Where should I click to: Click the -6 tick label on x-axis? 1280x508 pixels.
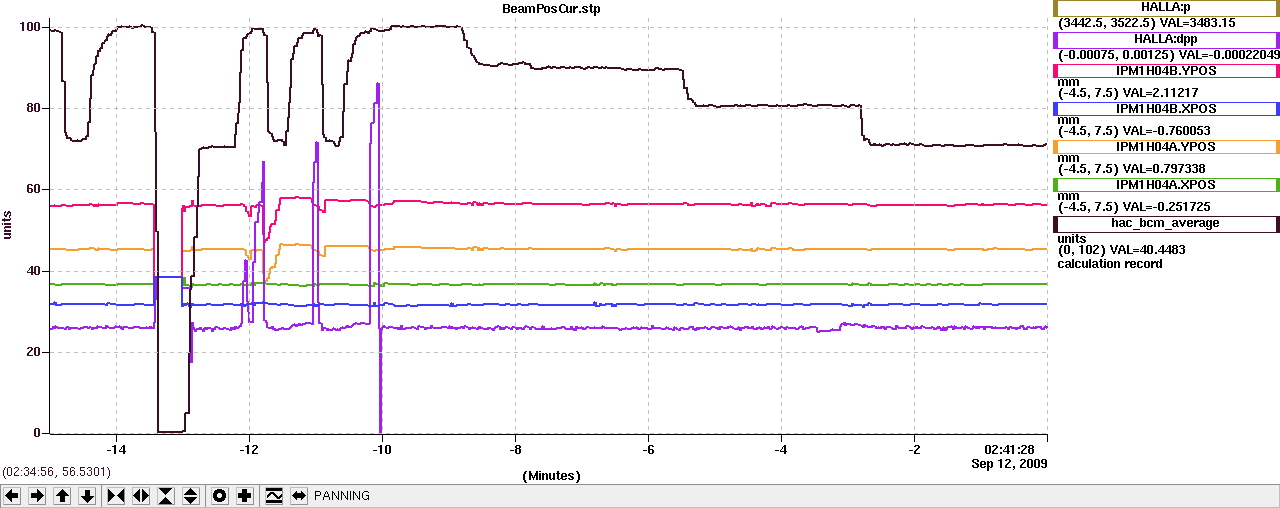coord(647,450)
